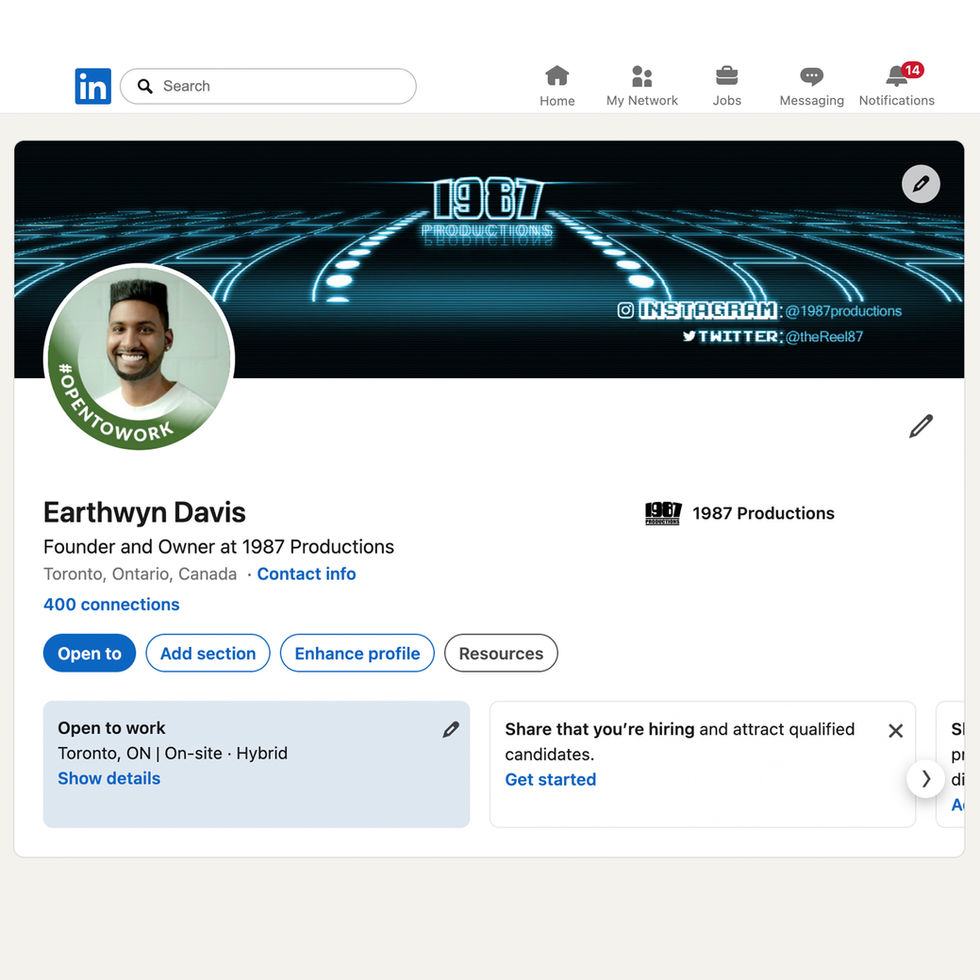The width and height of the screenshot is (980, 980).
Task: Click the Earthwyn Davis name heading
Action: (x=144, y=512)
